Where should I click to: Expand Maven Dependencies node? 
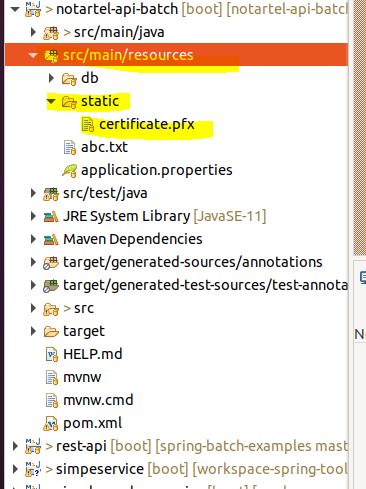coord(33,239)
